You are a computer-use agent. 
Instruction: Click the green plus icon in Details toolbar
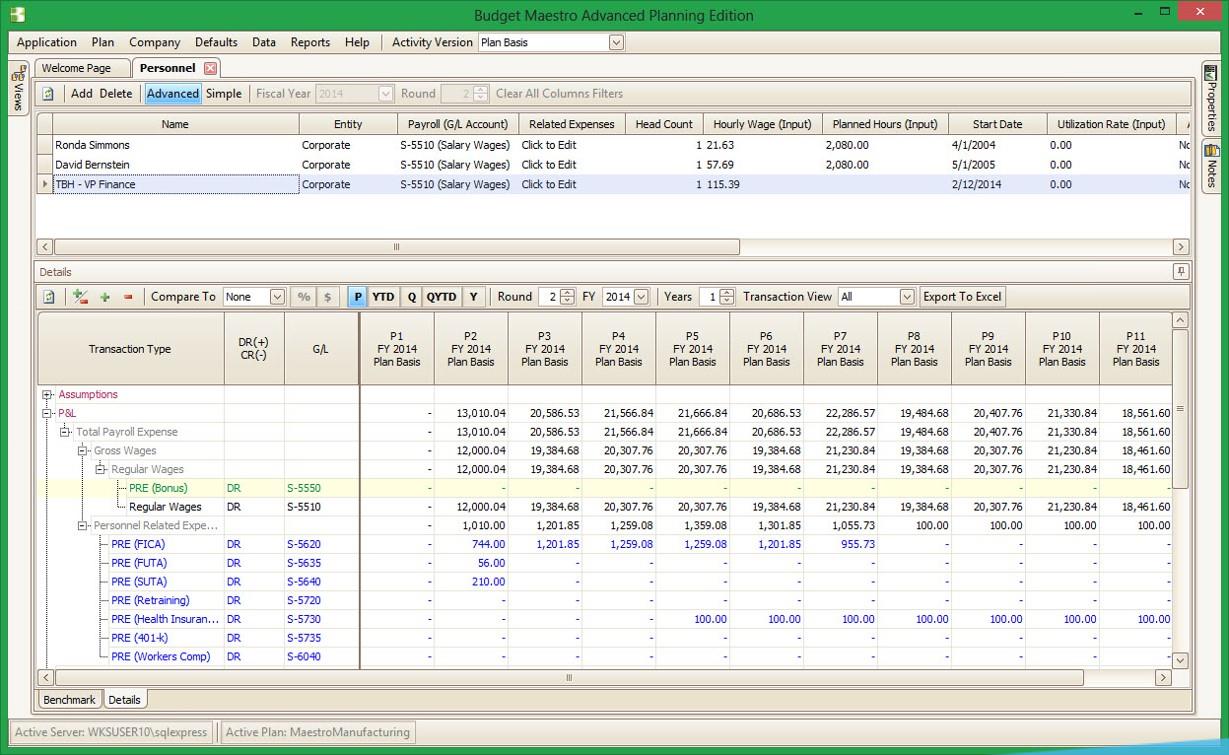pyautogui.click(x=105, y=297)
